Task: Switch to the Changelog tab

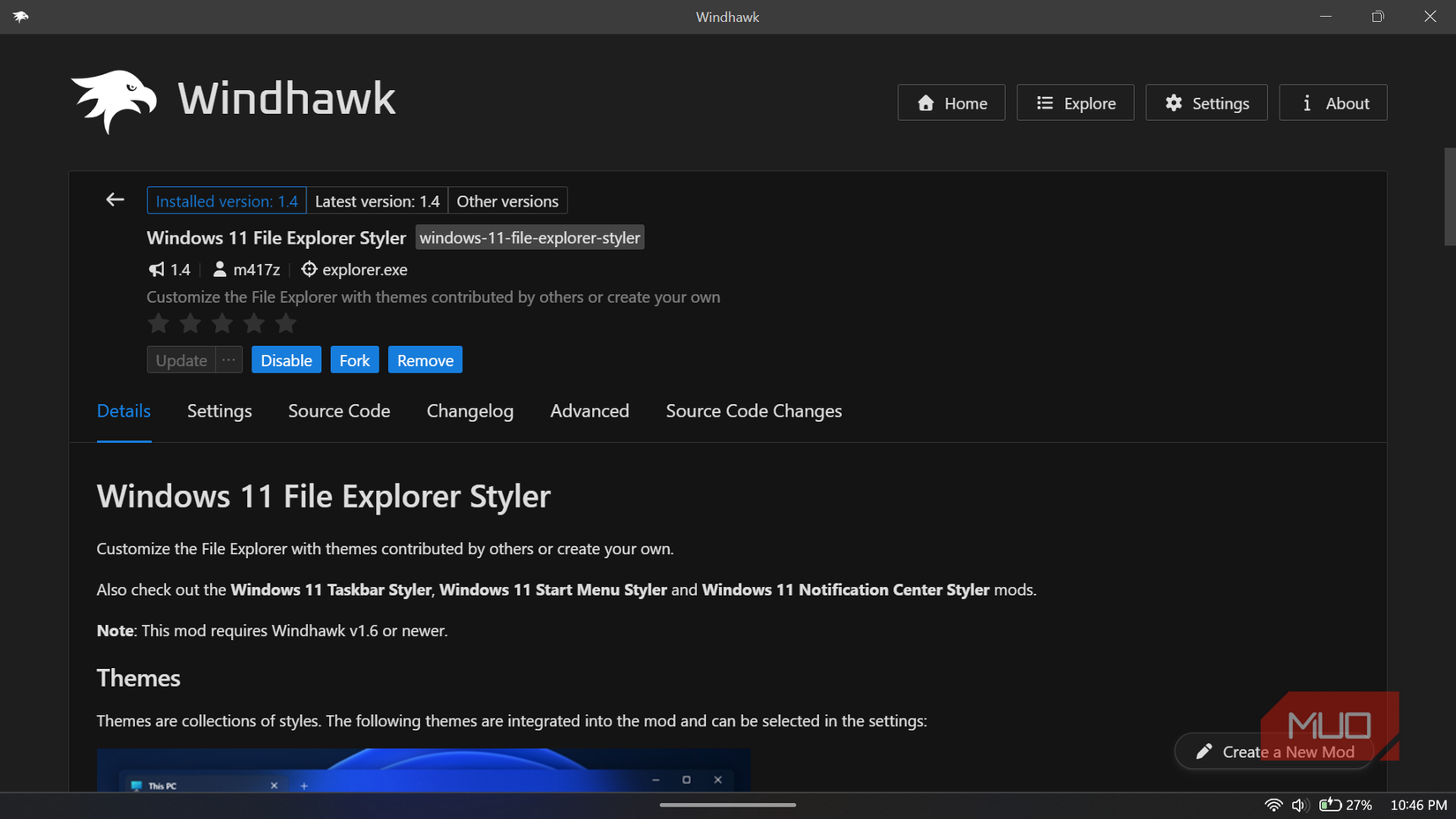Action: [470, 411]
